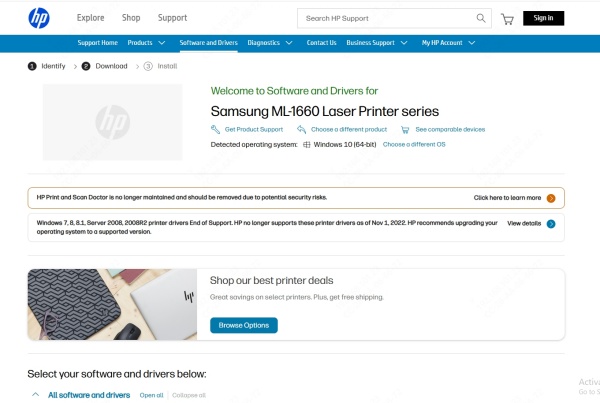Click the cart icon by See comparable devices
This screenshot has height=403, width=600.
tap(405, 130)
